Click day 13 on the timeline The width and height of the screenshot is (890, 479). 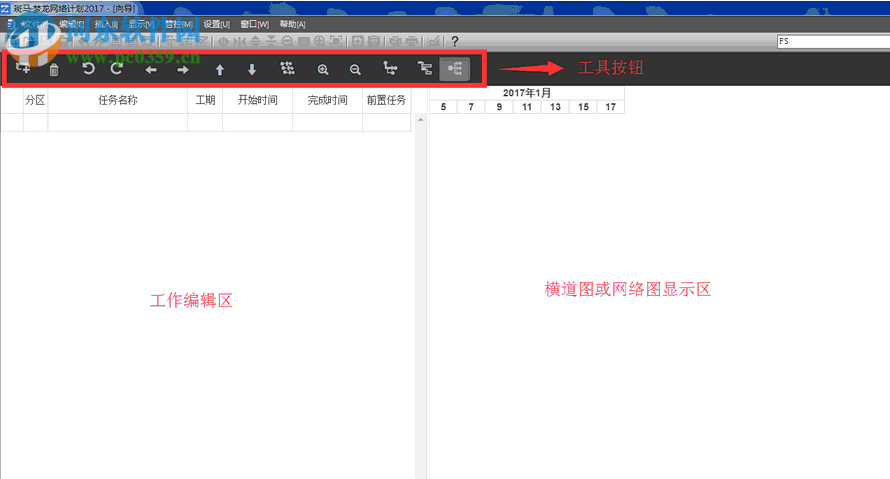(555, 107)
